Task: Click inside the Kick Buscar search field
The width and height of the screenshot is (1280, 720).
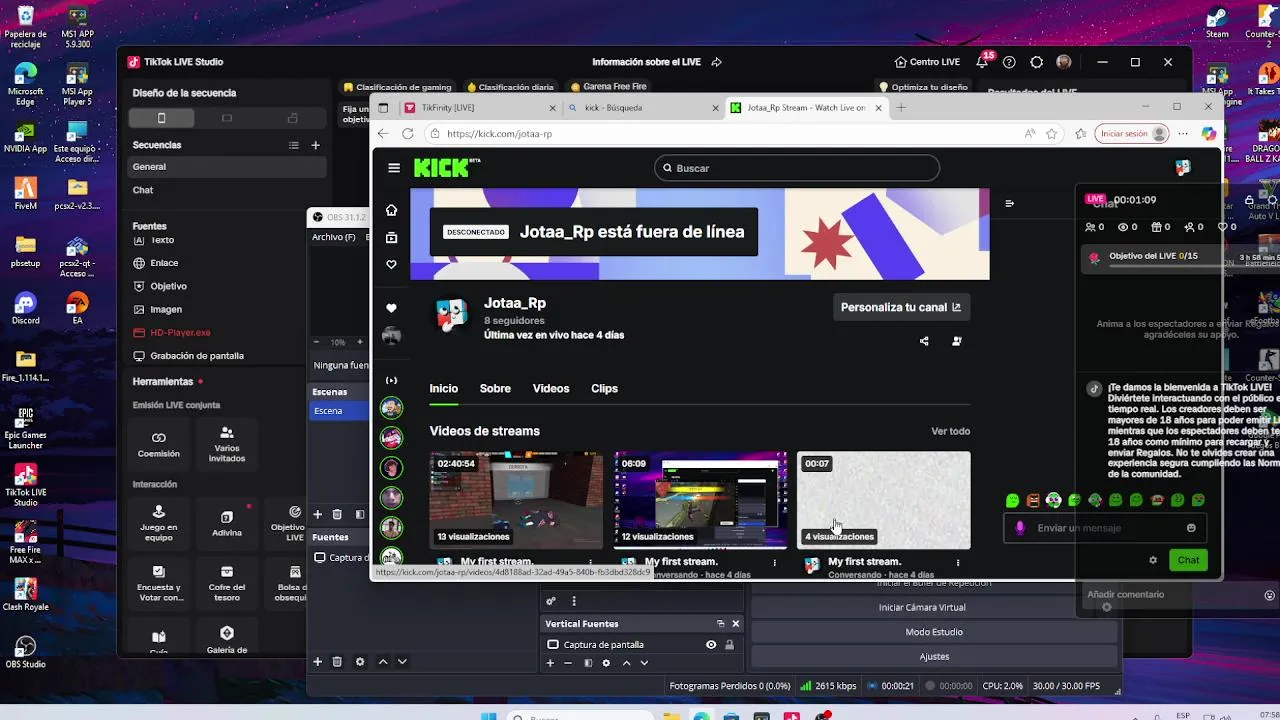Action: point(797,168)
